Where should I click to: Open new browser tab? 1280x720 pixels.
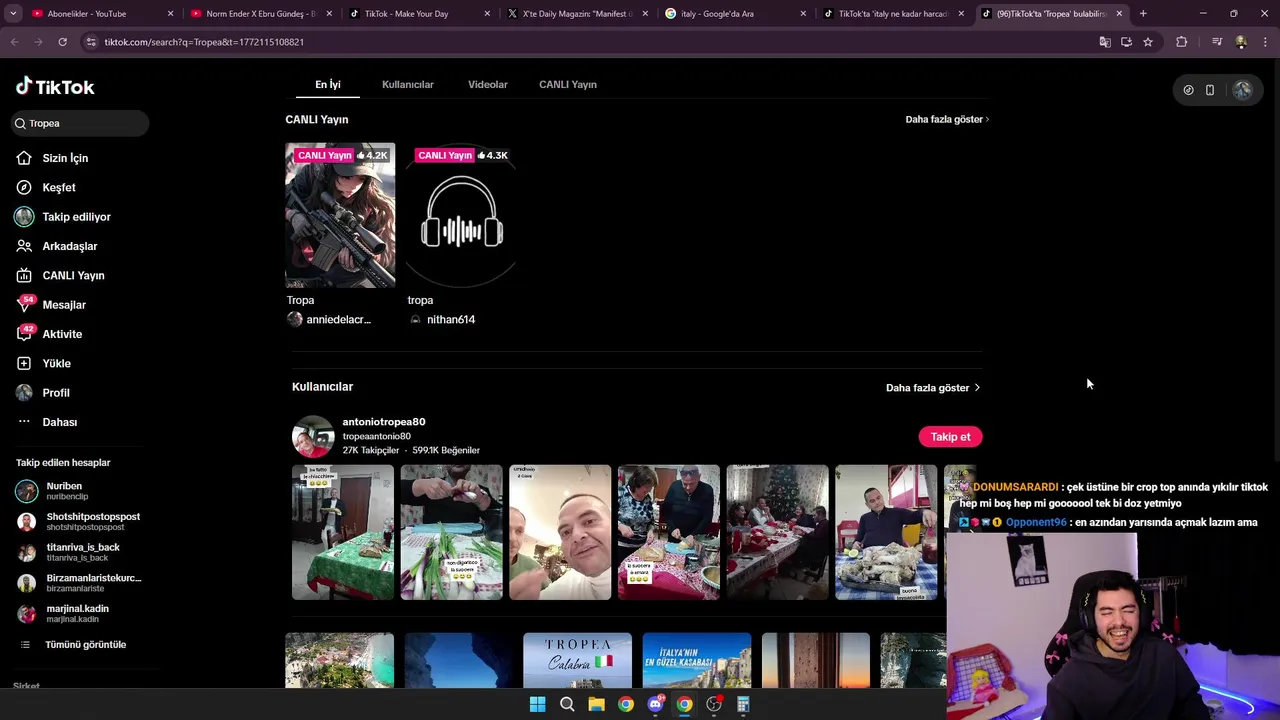(x=1143, y=14)
